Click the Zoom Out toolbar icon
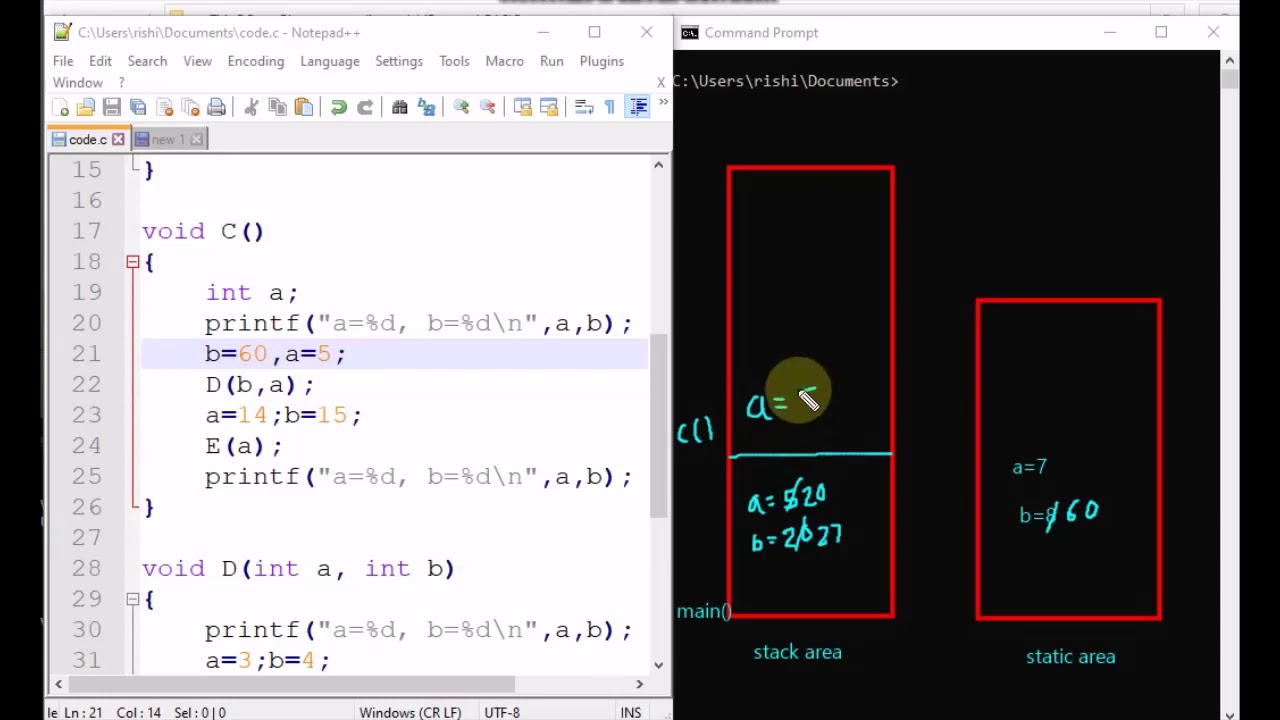The image size is (1280, 720). coord(487,107)
